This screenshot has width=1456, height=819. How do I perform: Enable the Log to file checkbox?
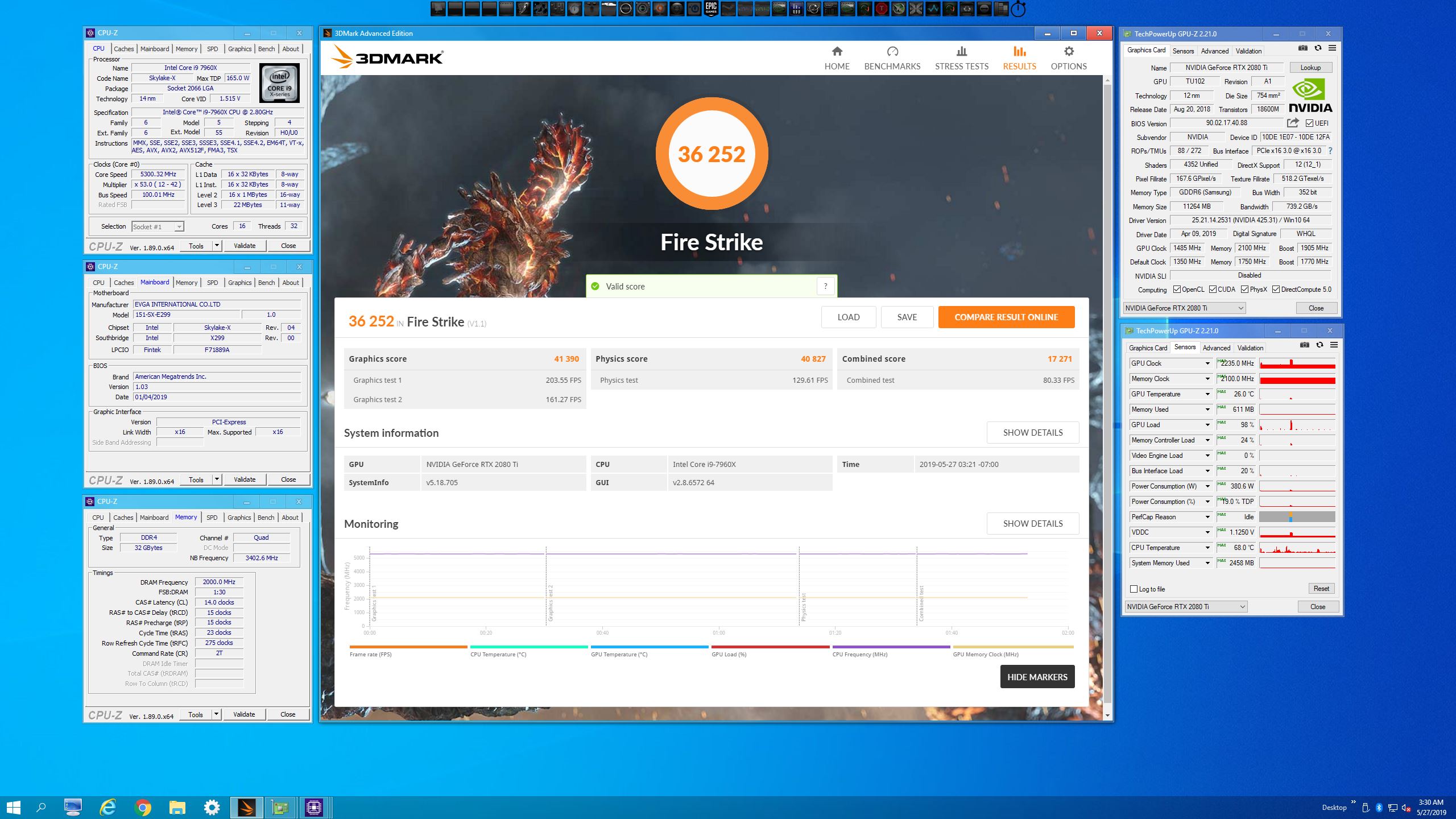pos(1134,589)
